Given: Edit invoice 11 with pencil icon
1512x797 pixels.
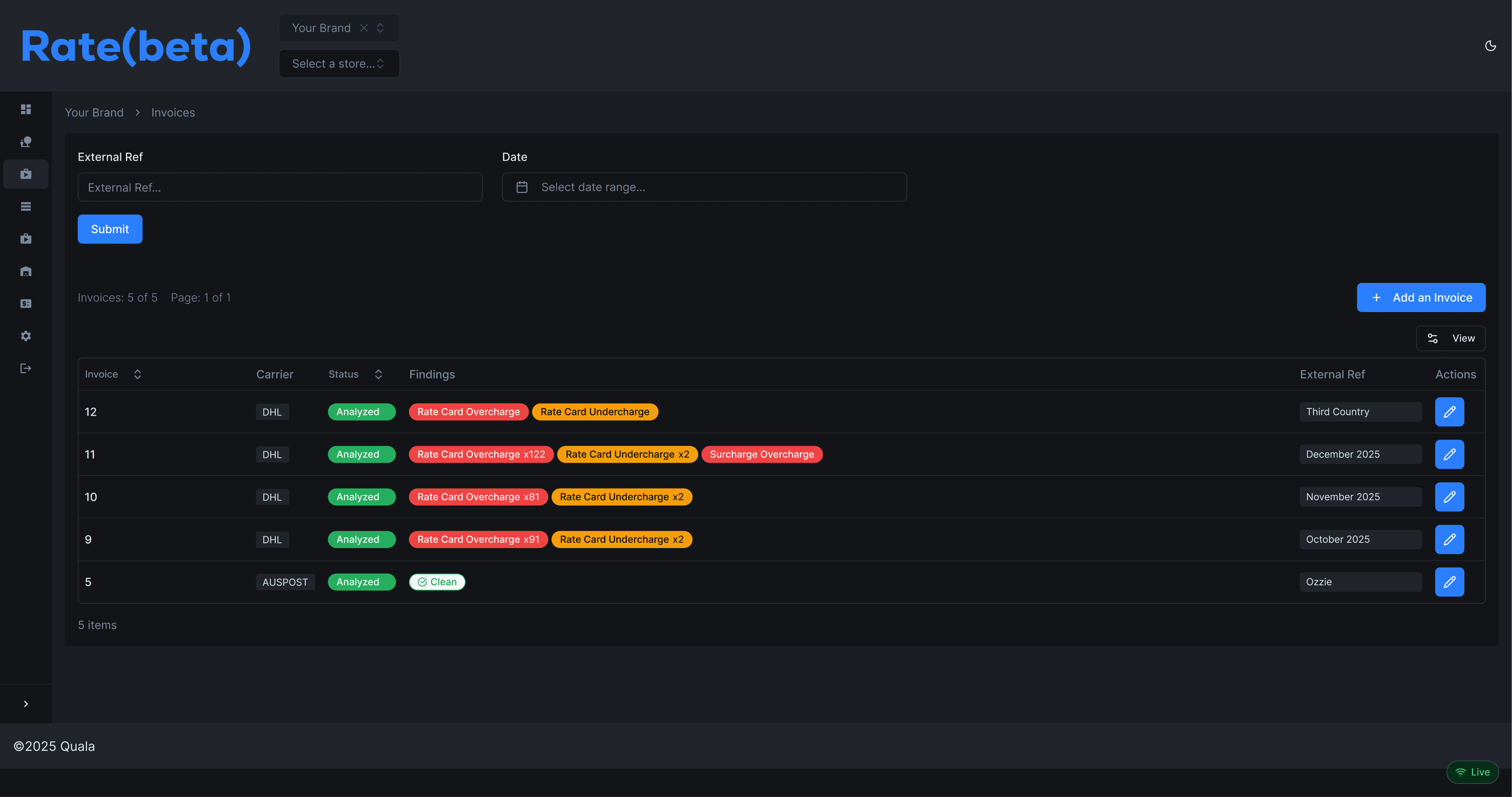Looking at the screenshot, I should pos(1449,454).
